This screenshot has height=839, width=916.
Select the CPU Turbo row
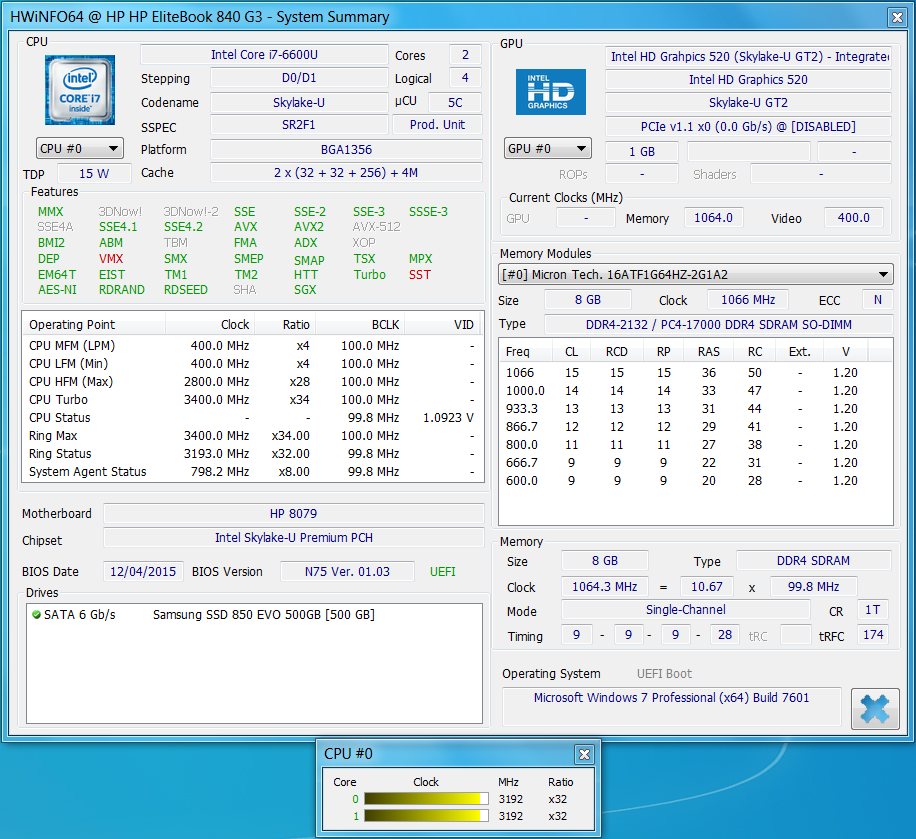pyautogui.click(x=253, y=400)
